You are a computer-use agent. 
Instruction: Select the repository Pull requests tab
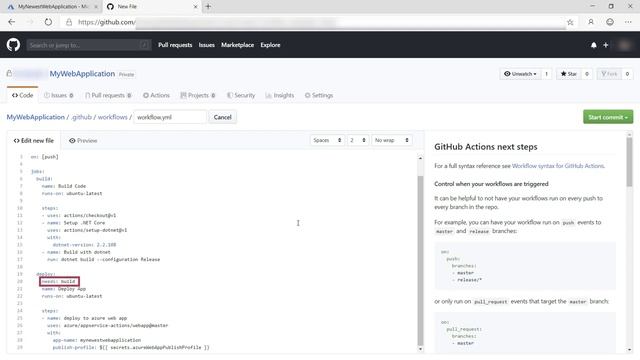click(x=108, y=95)
